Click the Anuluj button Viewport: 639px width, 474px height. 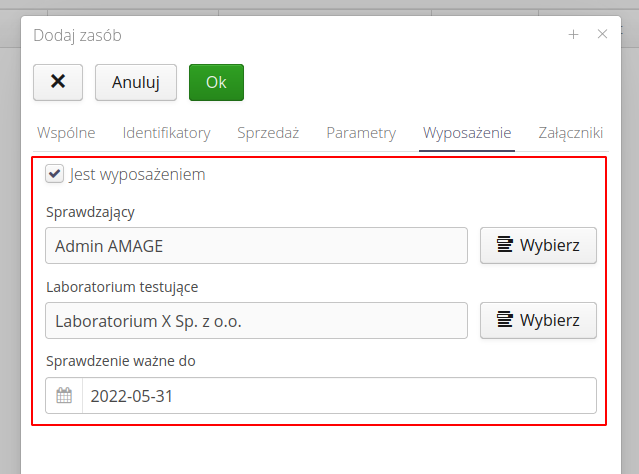[136, 83]
